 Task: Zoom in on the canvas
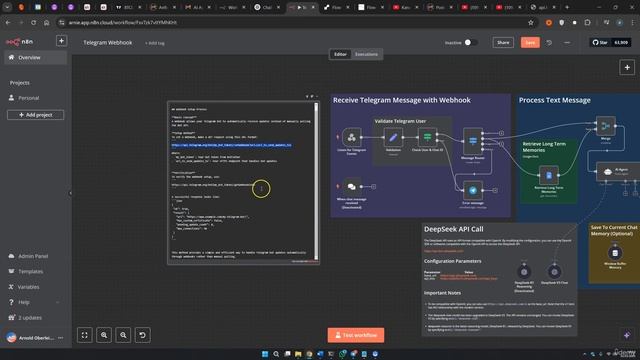click(104, 335)
